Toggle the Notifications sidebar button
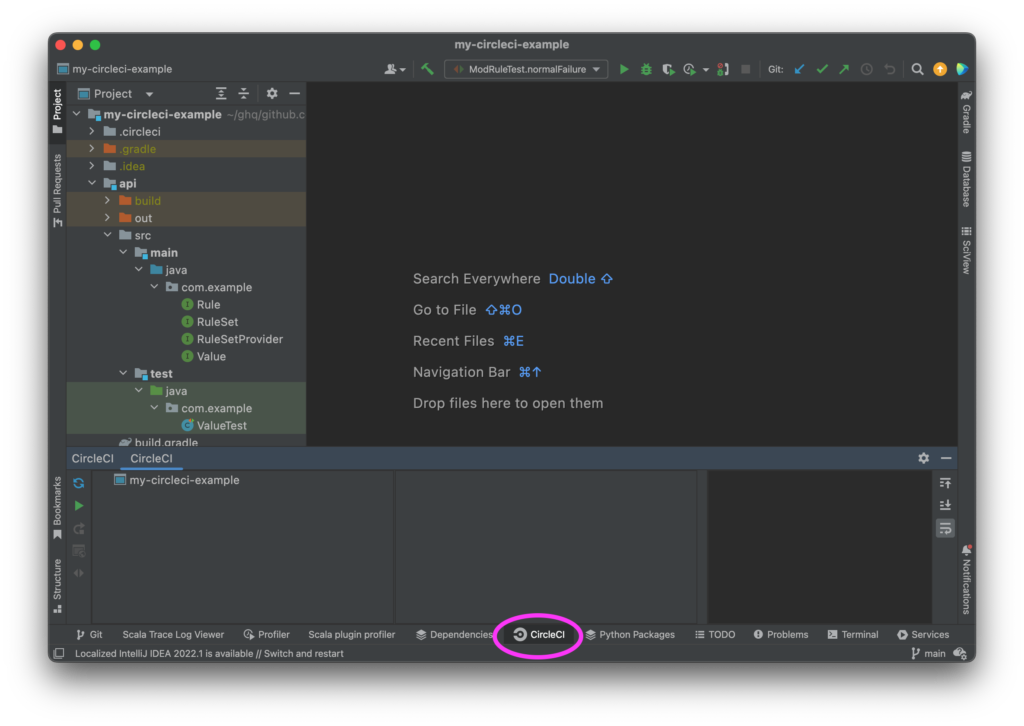The height and width of the screenshot is (726, 1024). tap(967, 580)
